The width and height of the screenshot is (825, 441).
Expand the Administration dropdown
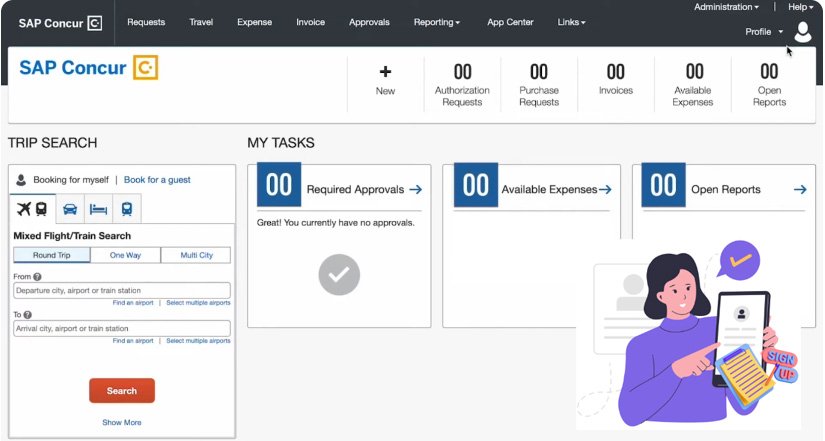726,7
